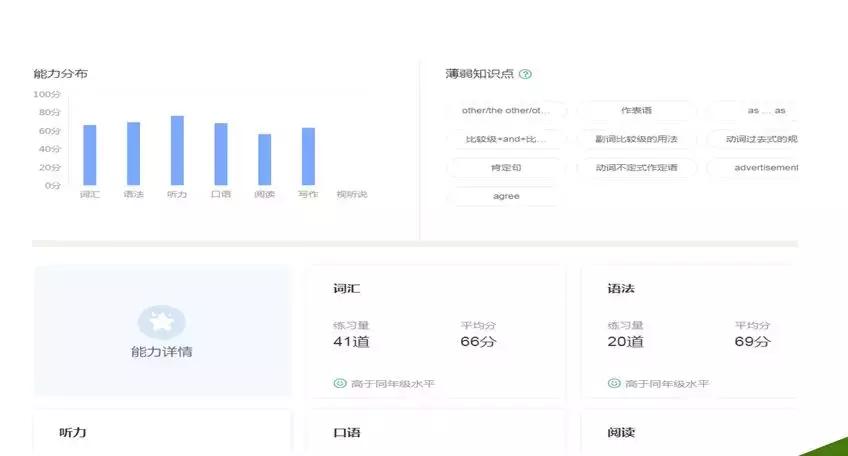
Task: Open the 能力详情 star icon
Action: 162,322
